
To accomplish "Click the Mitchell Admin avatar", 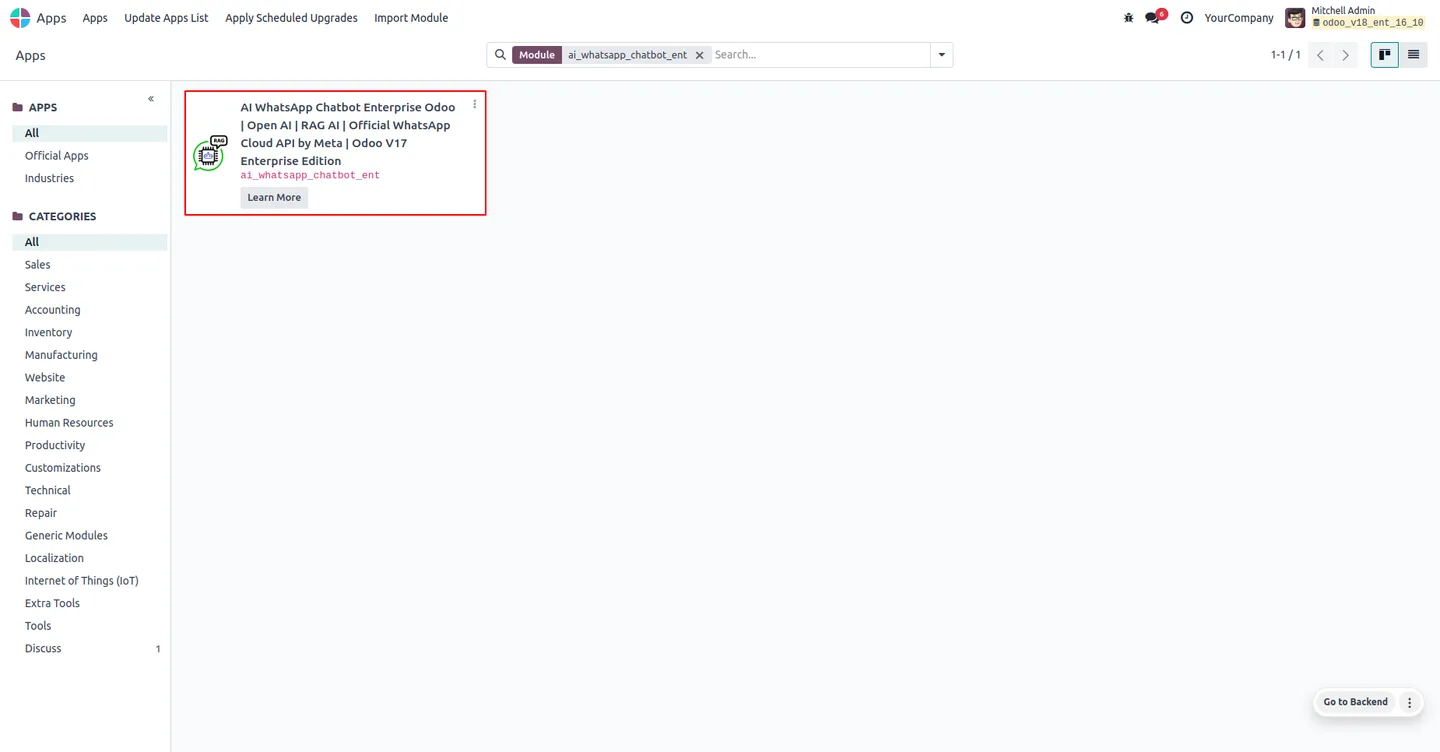I will pos(1295,18).
